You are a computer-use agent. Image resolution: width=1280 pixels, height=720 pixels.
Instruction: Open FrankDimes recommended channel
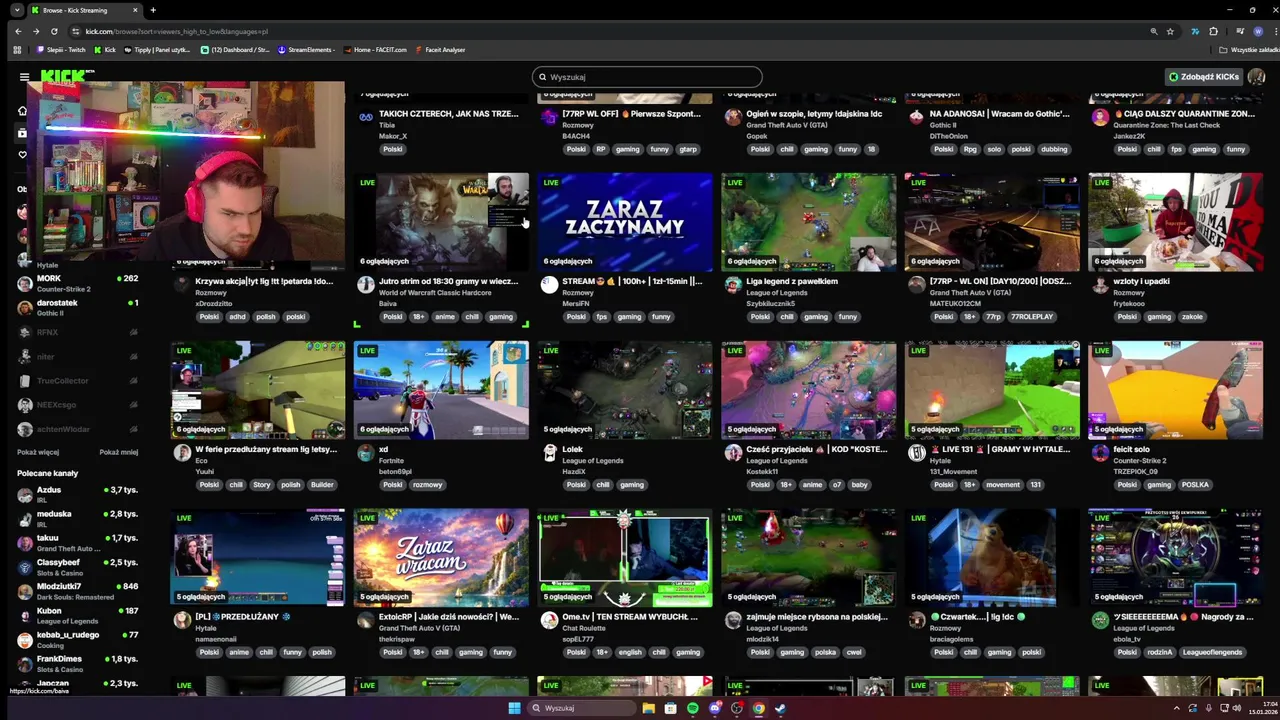click(78, 664)
